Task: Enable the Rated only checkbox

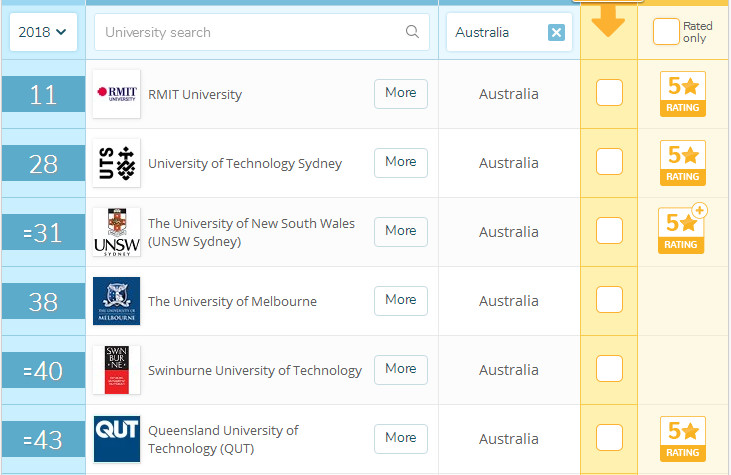Action: pyautogui.click(x=666, y=32)
